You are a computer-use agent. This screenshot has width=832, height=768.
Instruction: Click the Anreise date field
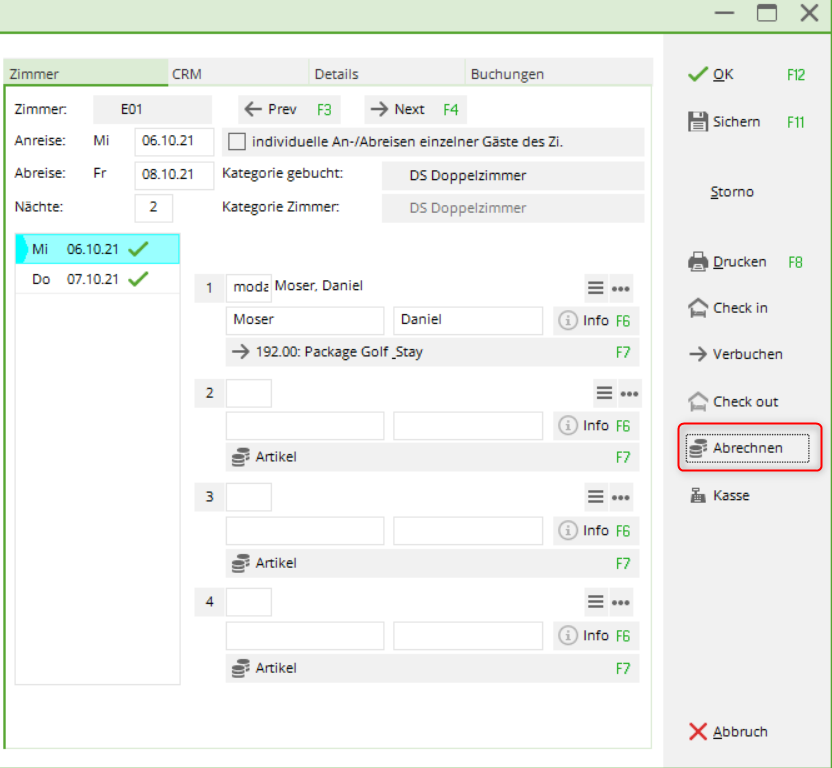pos(173,142)
